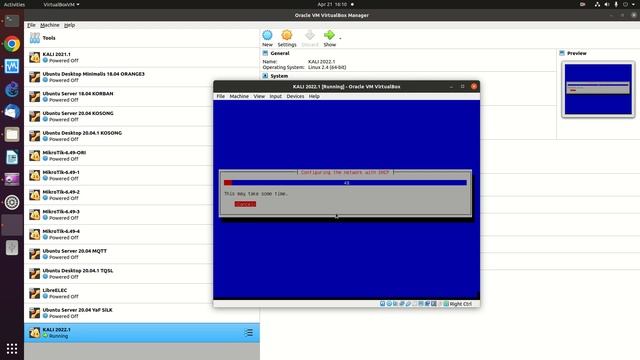Open LibreOffice Writer from the dock
The image size is (640, 360).
[12, 157]
